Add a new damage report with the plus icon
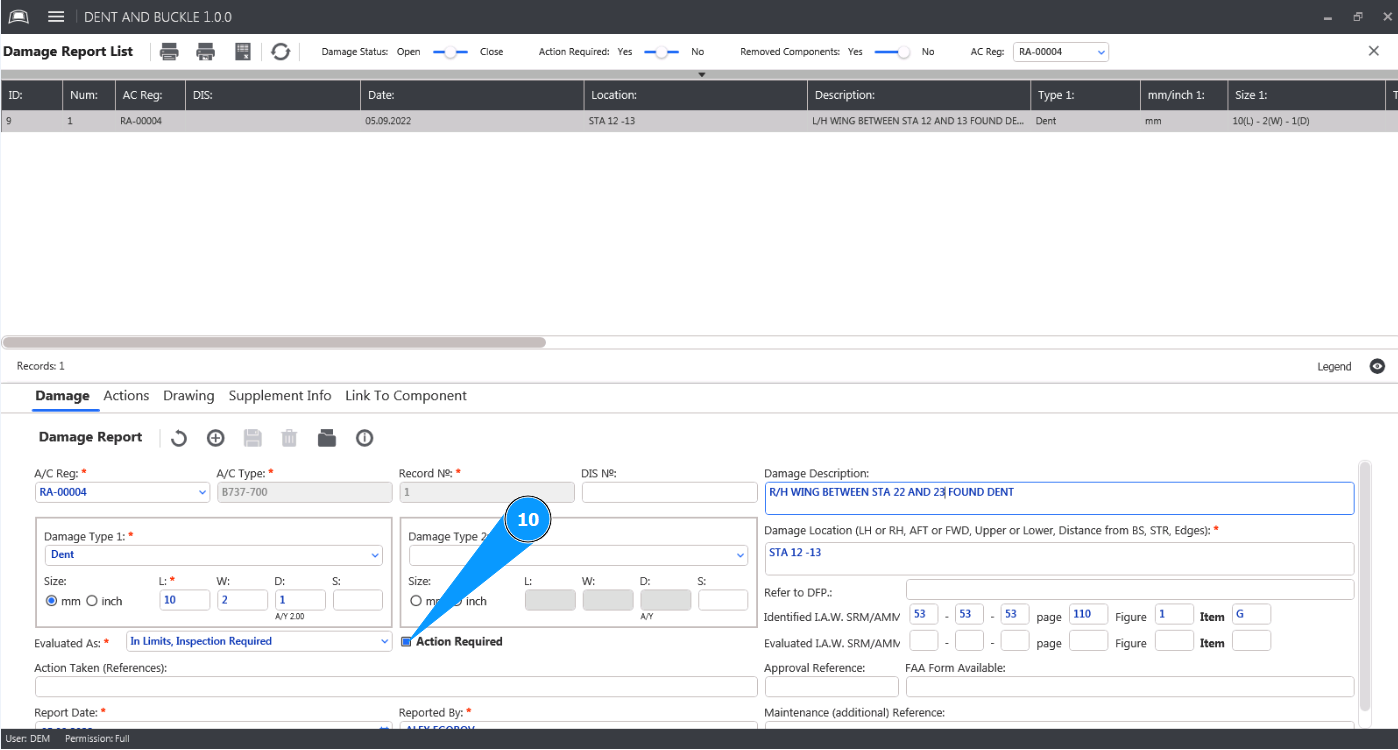This screenshot has height=750, width=1398. [x=215, y=438]
